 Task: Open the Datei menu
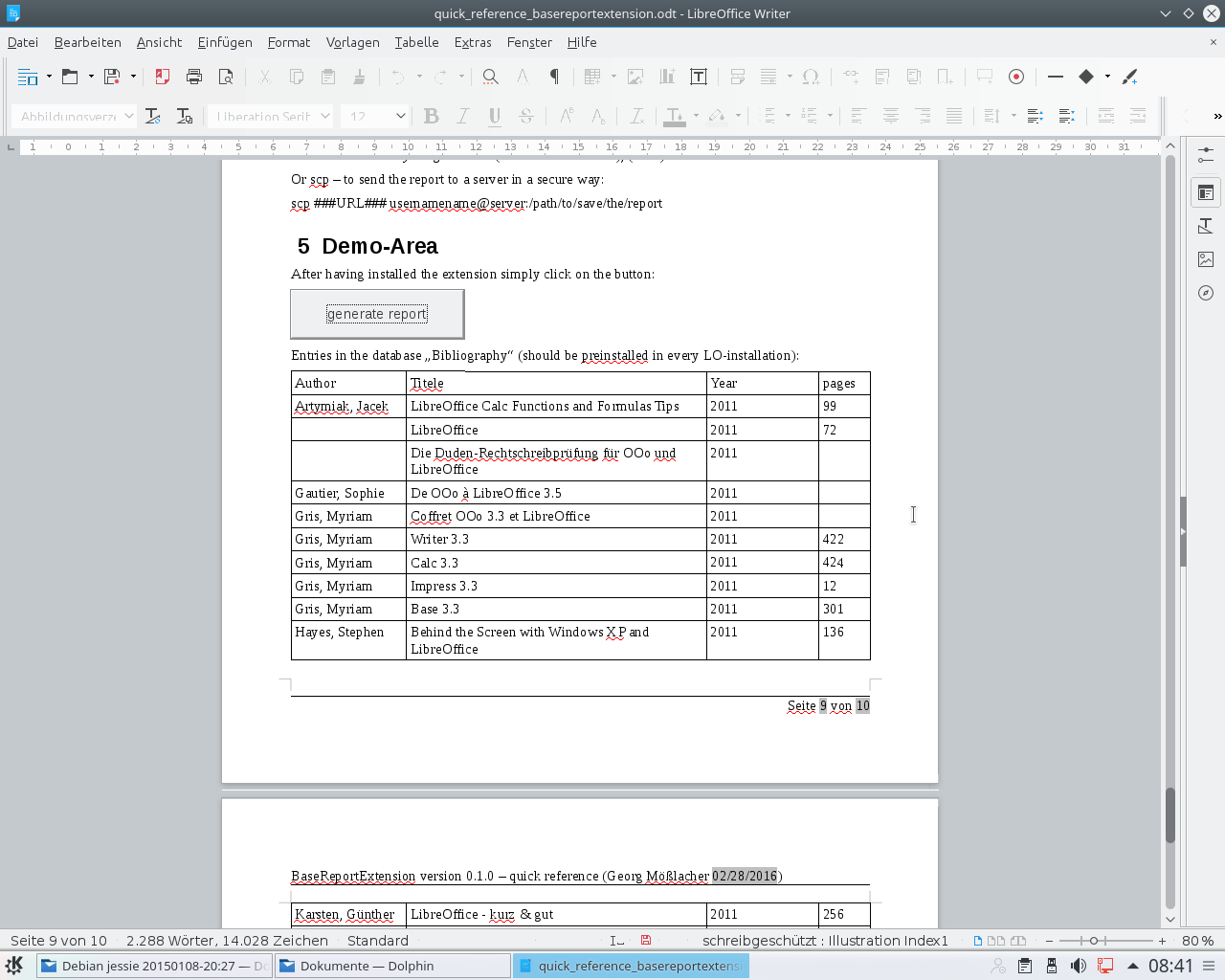pos(23,42)
